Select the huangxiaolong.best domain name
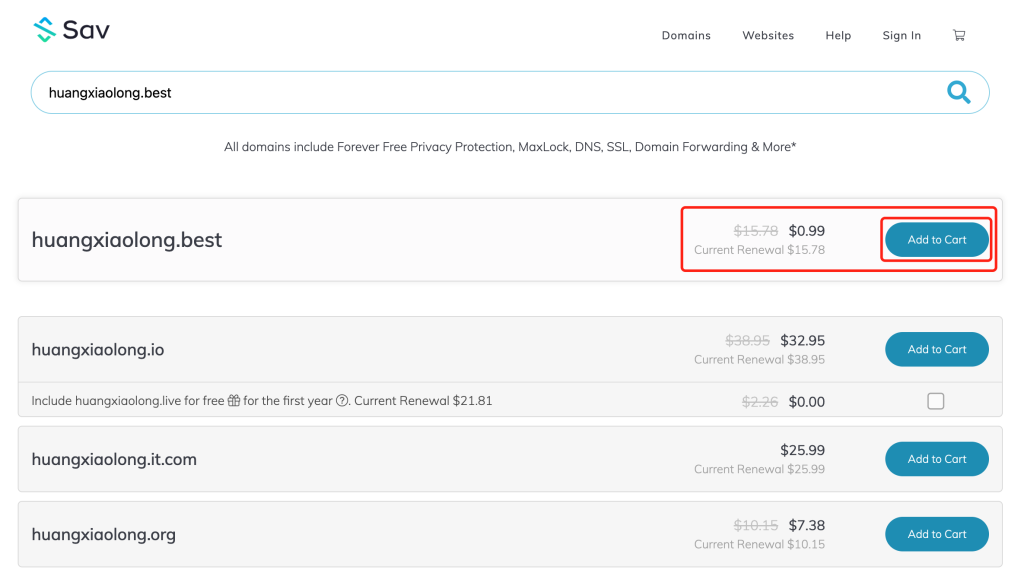The height and width of the screenshot is (576, 1024). tap(127, 240)
